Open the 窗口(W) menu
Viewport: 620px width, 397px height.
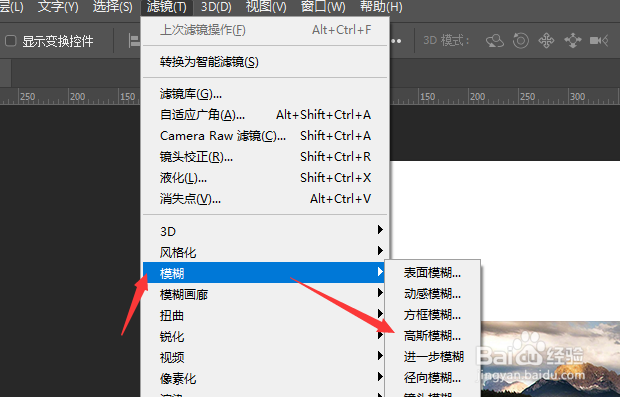point(323,7)
